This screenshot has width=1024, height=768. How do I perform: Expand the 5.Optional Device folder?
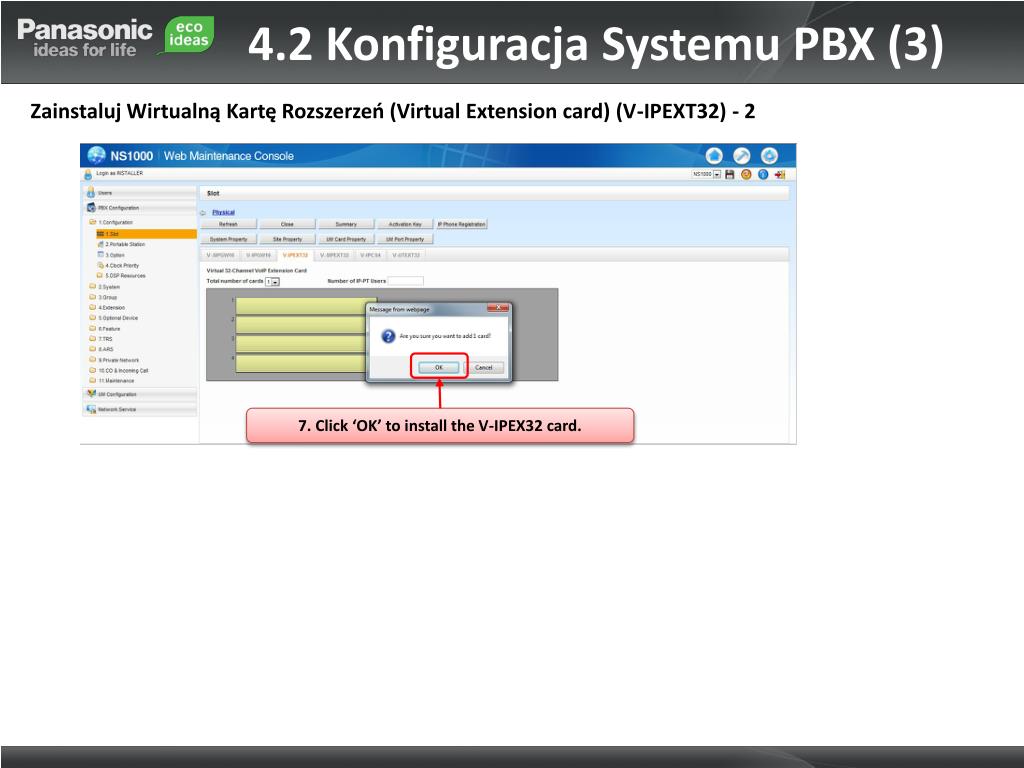click(93, 318)
